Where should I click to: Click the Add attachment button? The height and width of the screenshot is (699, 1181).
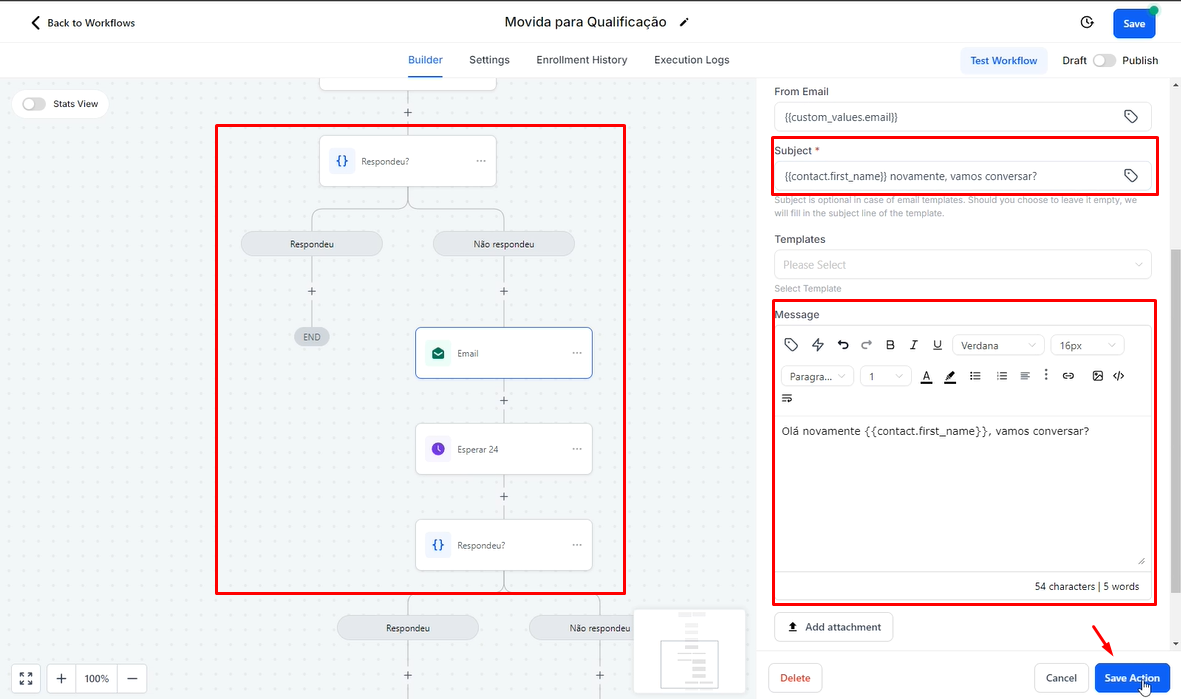pyautogui.click(x=833, y=627)
